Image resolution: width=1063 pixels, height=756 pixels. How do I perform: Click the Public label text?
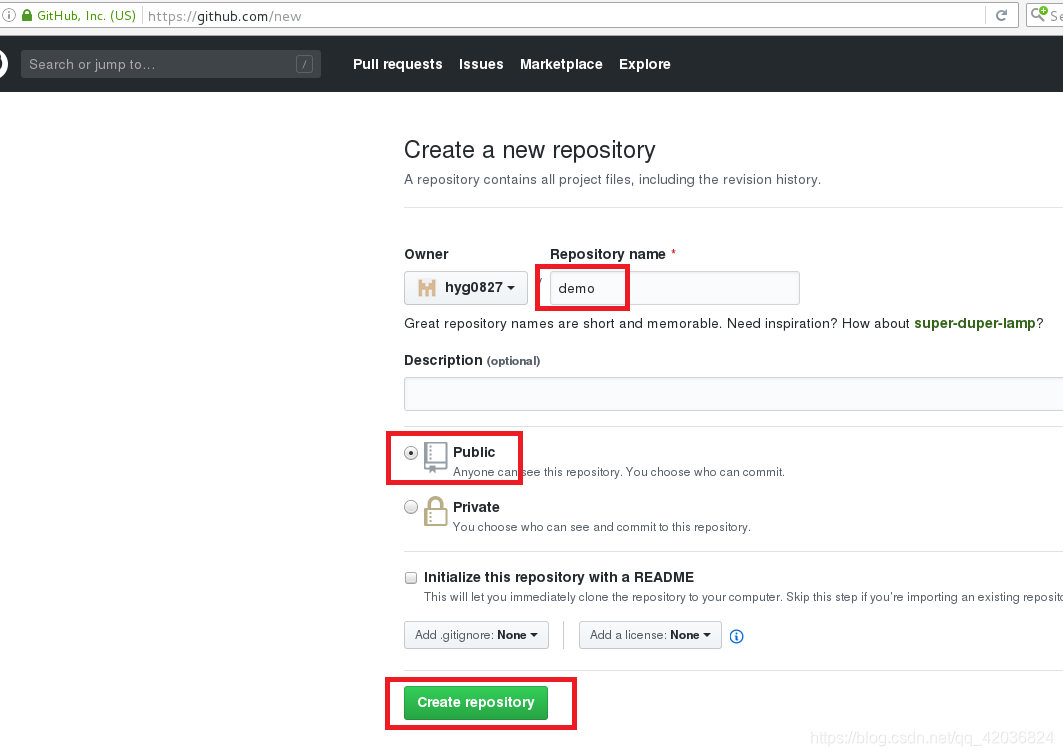point(474,452)
